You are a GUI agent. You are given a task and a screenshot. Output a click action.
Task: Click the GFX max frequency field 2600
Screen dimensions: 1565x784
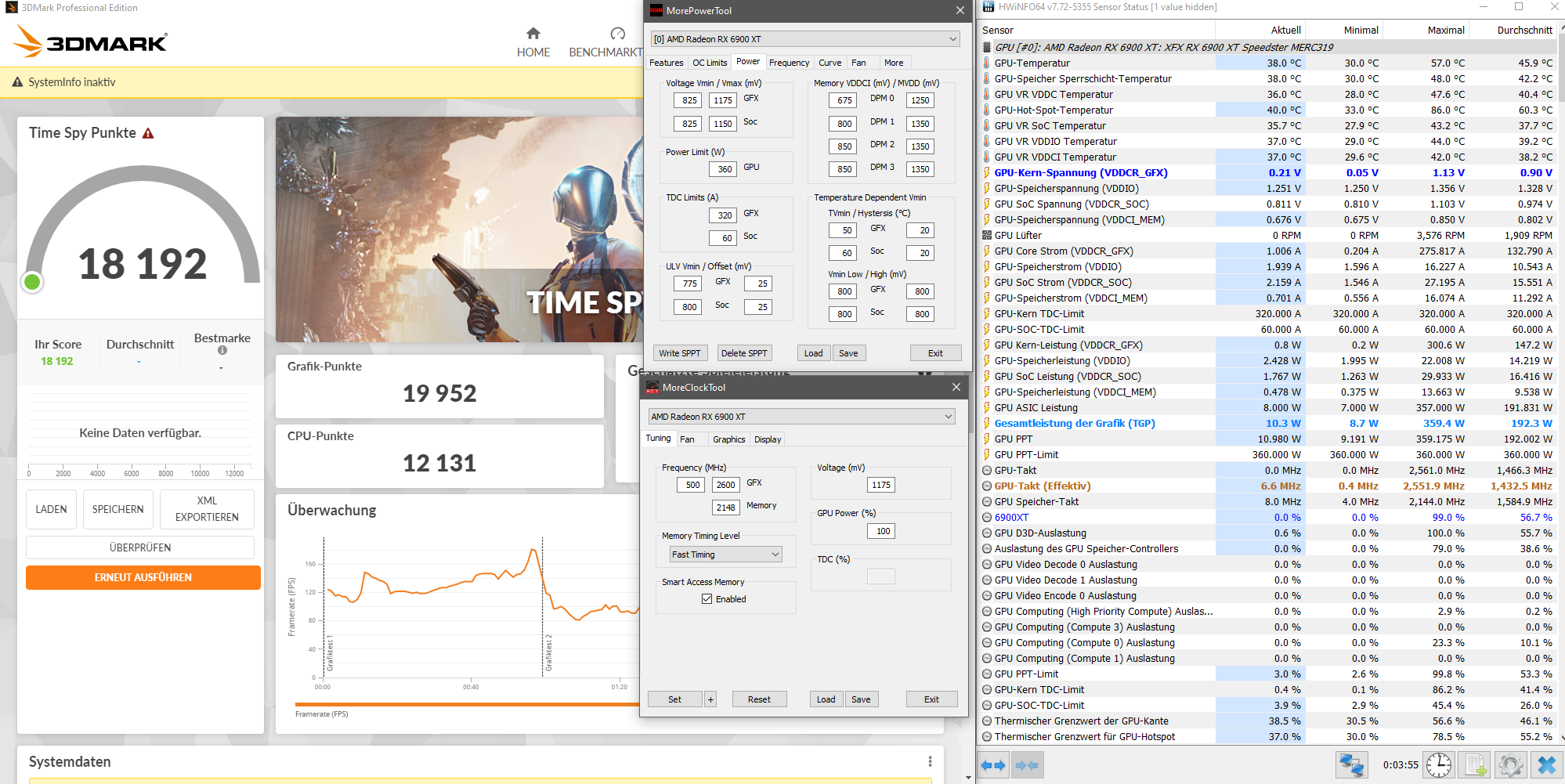tap(725, 485)
